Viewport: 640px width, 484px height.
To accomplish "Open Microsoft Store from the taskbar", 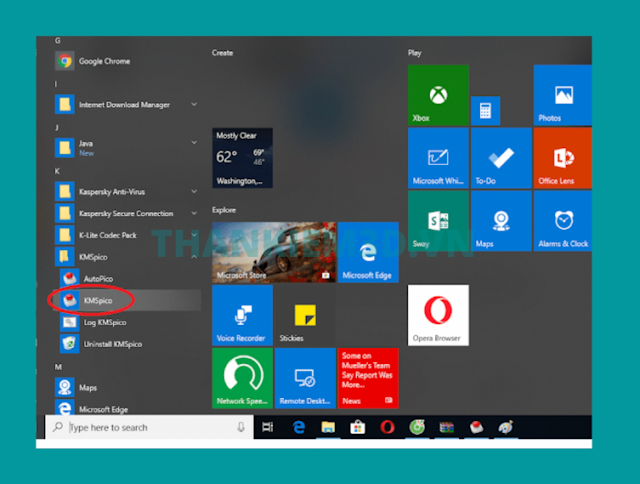I will point(358,427).
